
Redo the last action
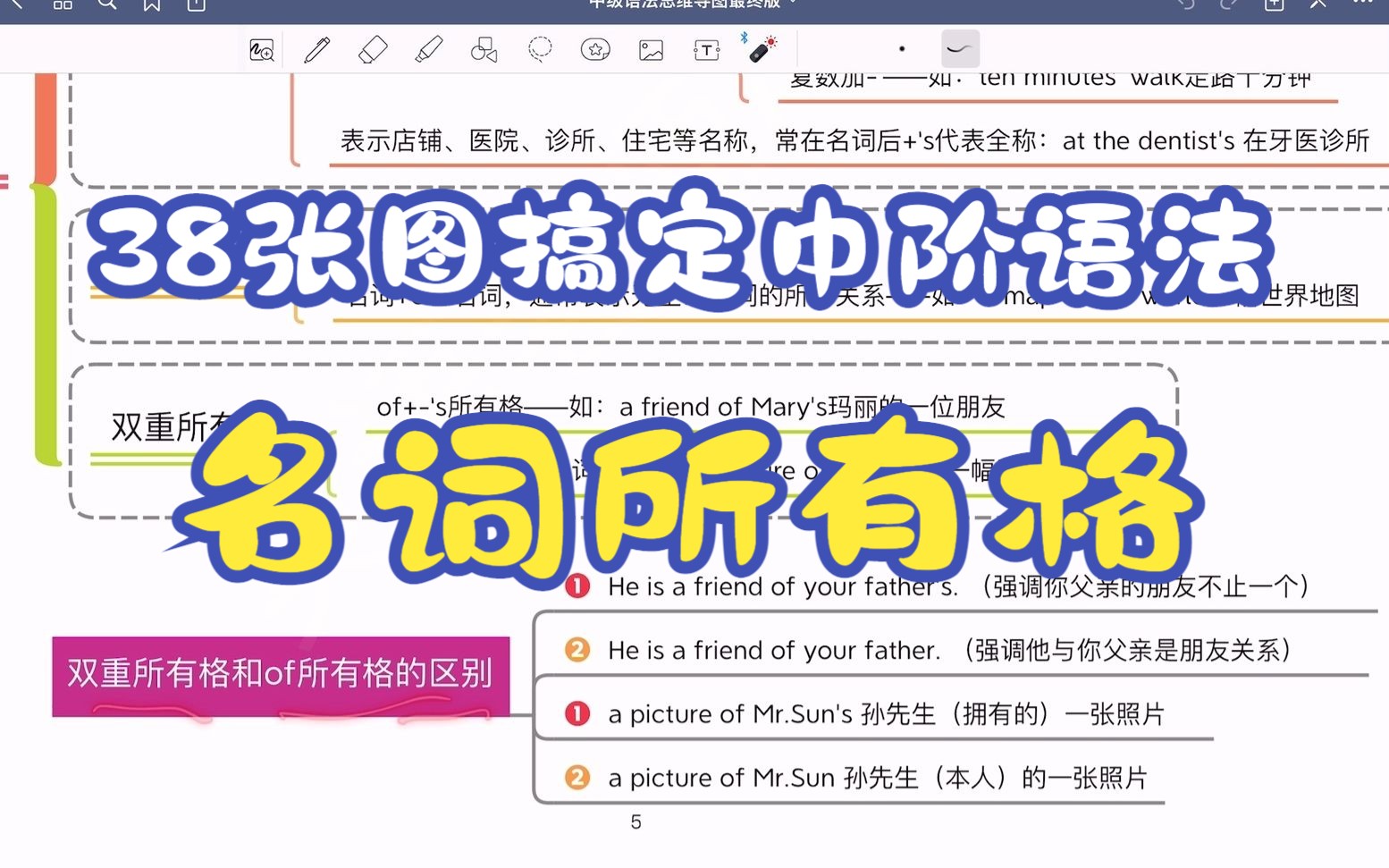click(1229, 4)
